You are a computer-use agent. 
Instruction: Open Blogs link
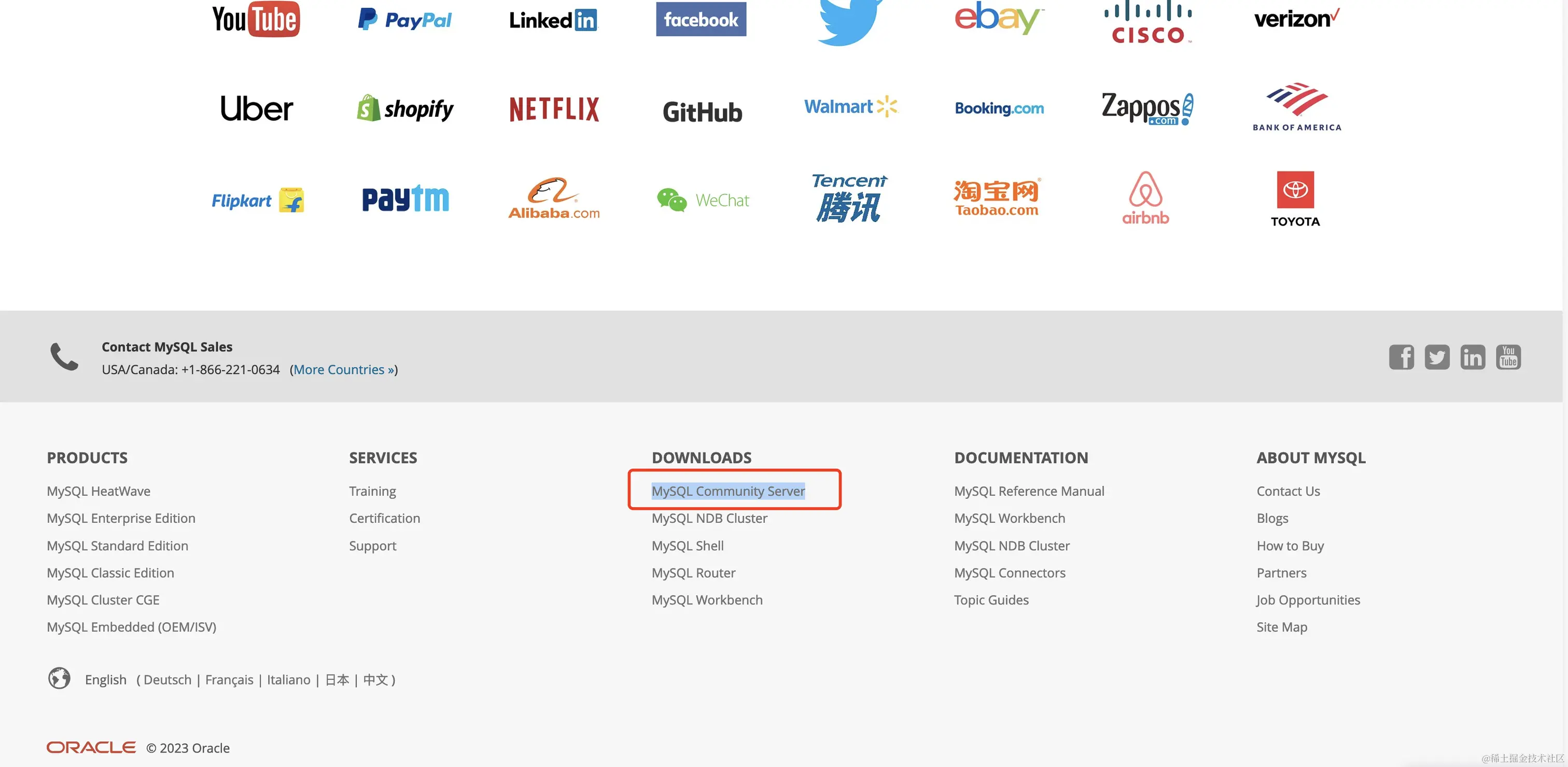click(x=1272, y=518)
